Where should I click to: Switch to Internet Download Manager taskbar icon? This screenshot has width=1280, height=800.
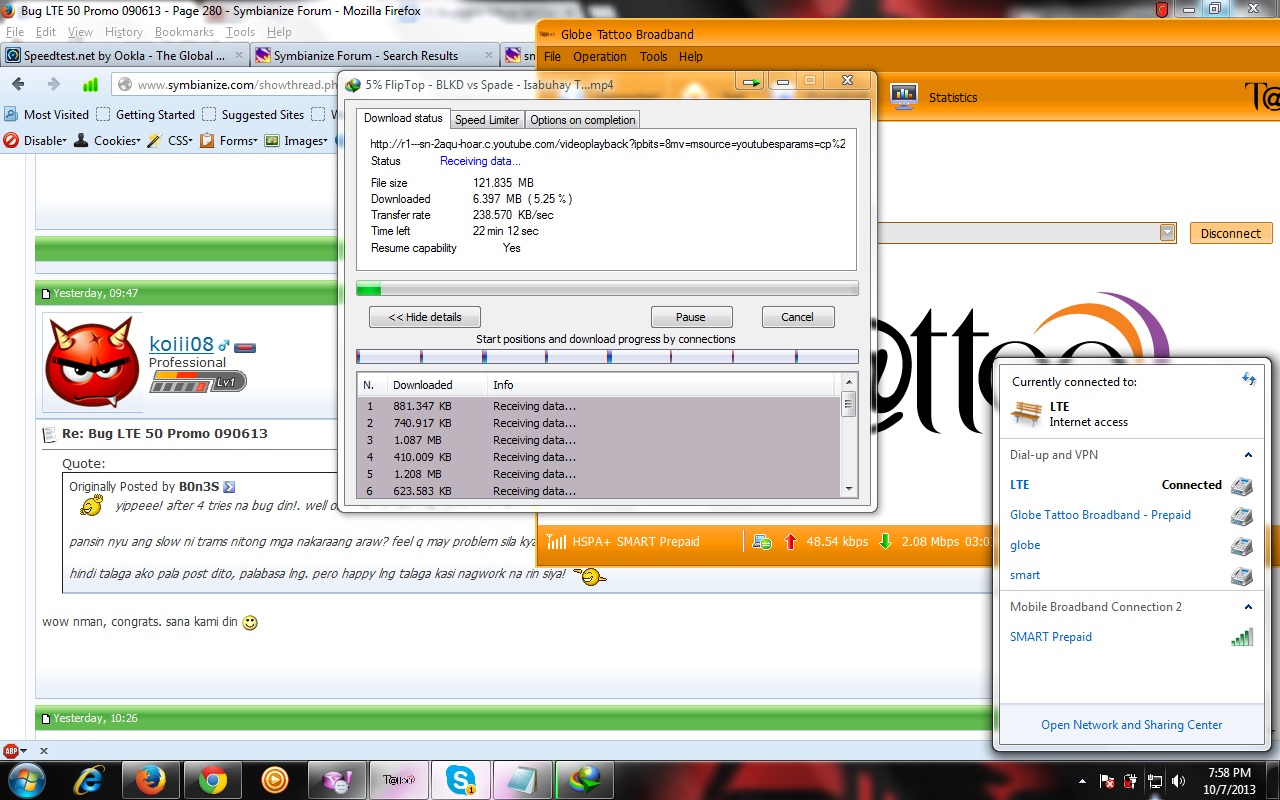coord(584,779)
